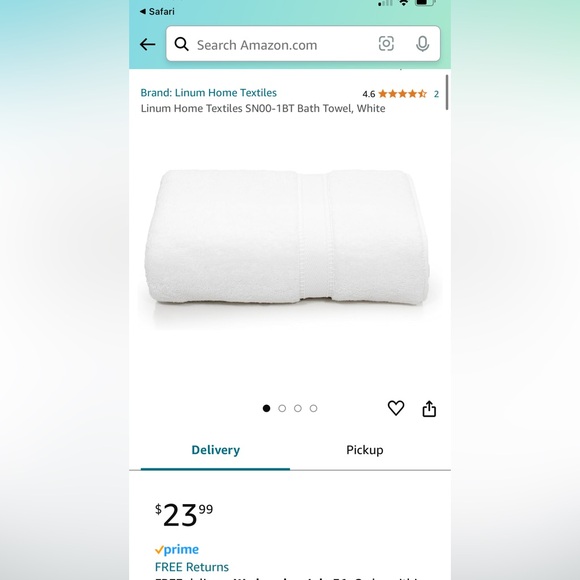580x580 pixels.
Task: Switch to the Delivery tab
Action: [215, 450]
